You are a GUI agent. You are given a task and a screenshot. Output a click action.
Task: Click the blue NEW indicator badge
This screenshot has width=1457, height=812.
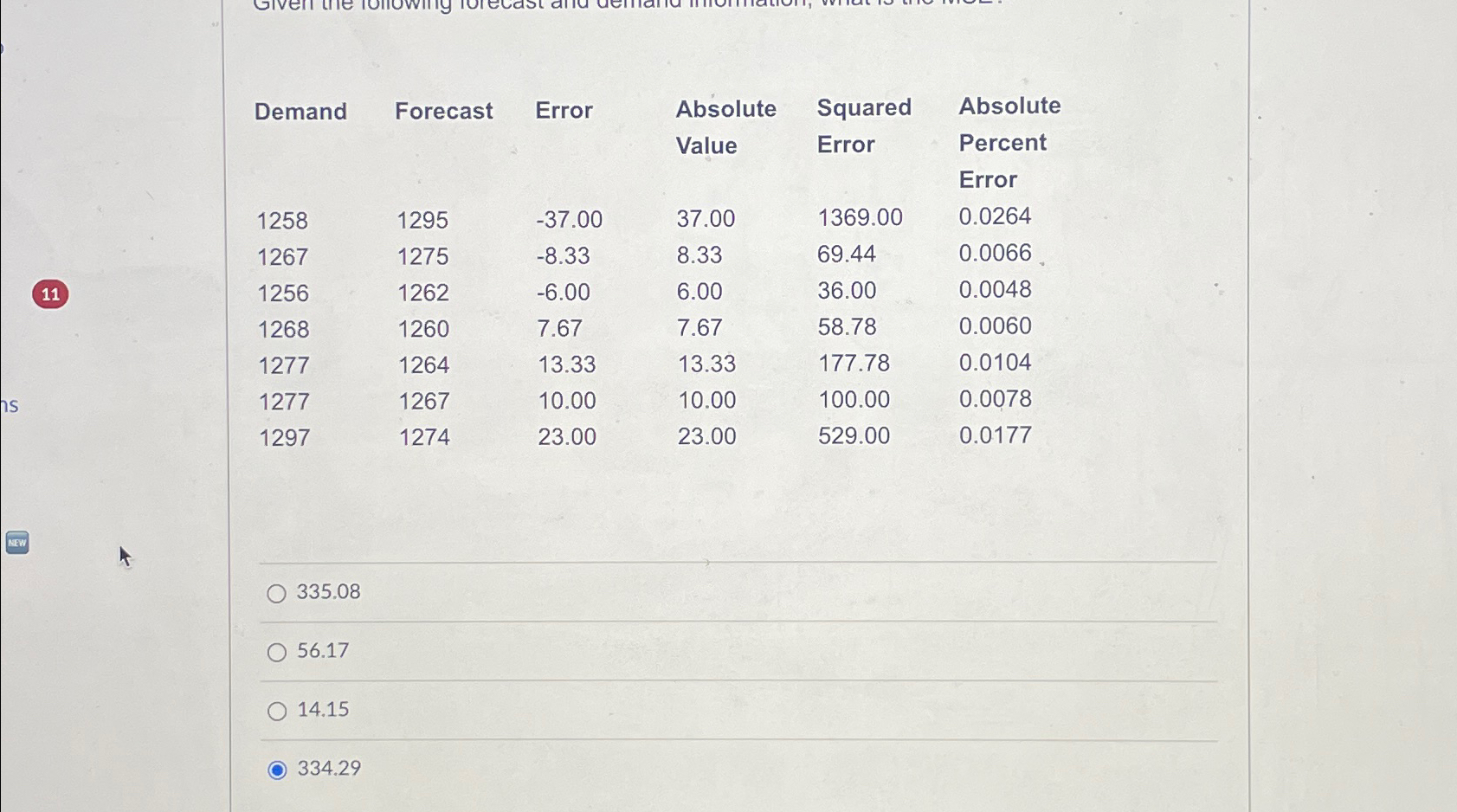point(16,543)
